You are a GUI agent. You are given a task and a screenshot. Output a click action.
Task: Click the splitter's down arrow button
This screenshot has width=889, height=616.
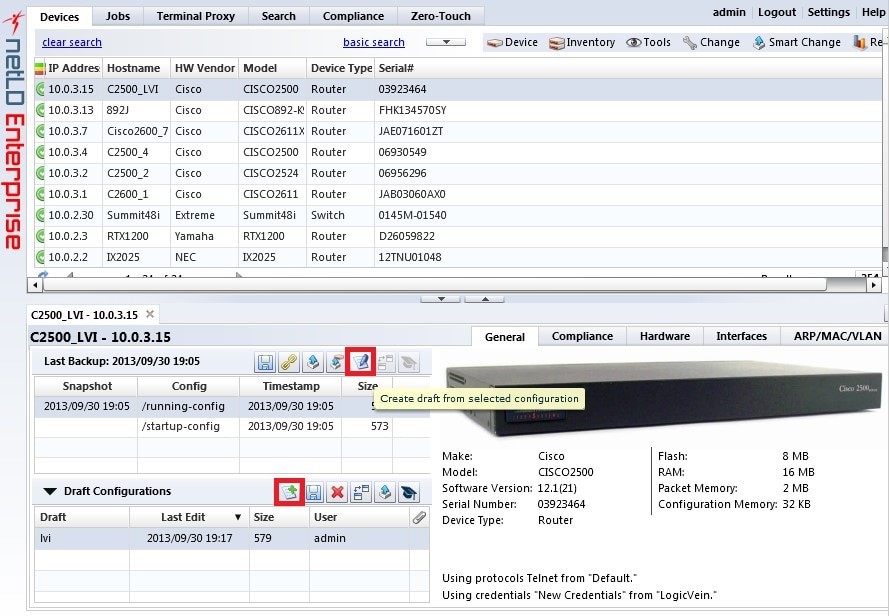point(441,299)
